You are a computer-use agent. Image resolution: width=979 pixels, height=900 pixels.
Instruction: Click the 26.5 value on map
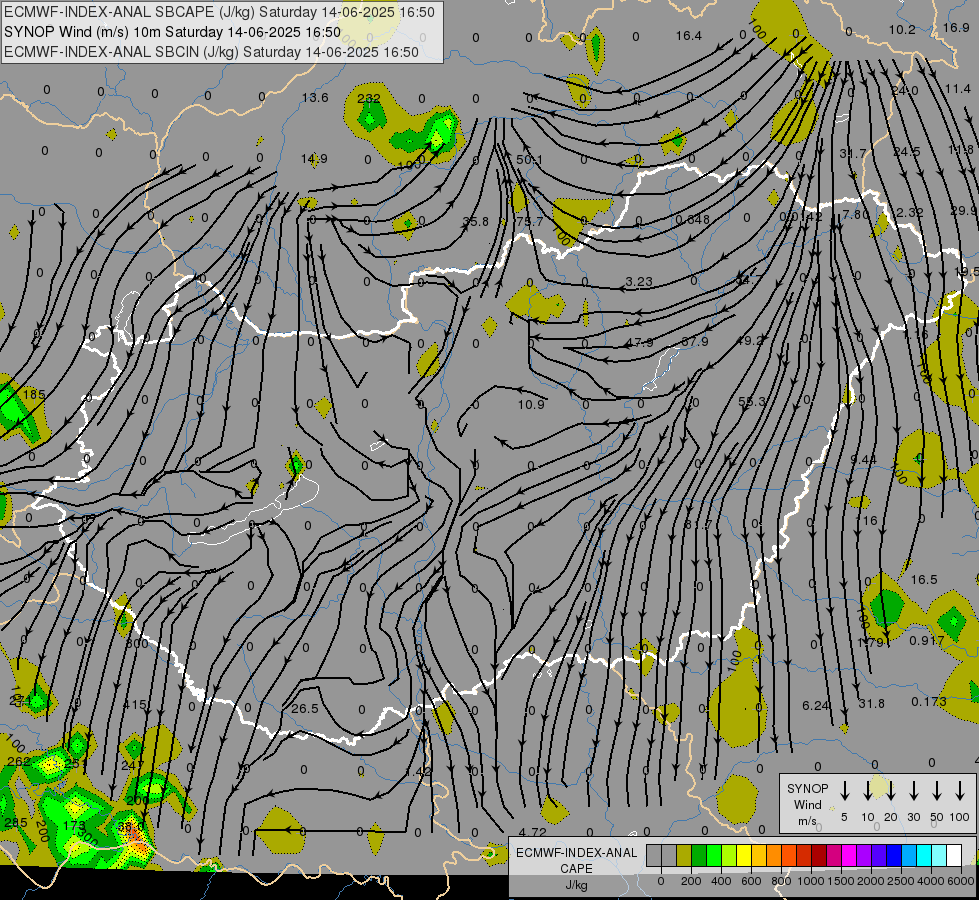[305, 708]
